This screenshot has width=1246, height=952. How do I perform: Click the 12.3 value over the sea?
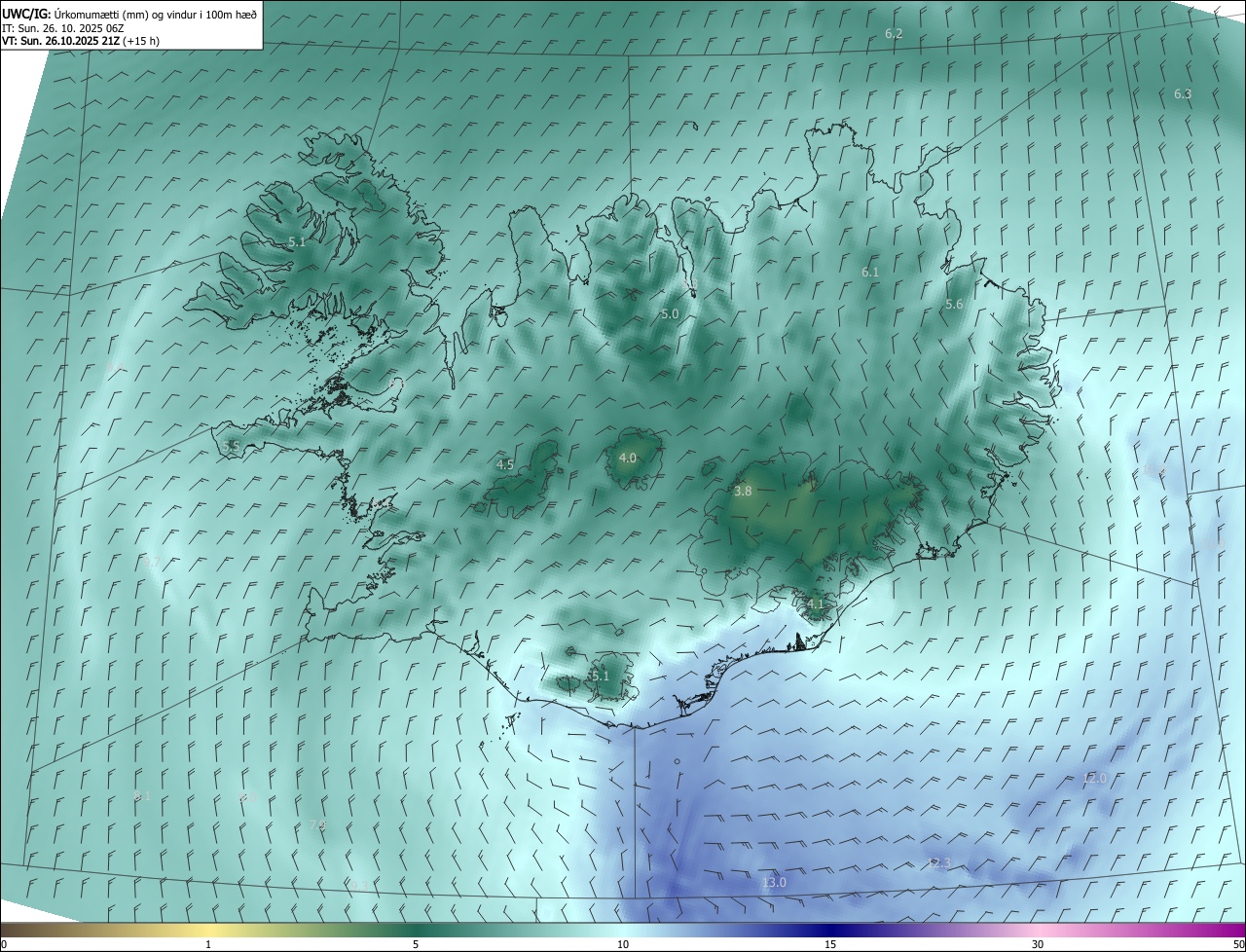937,863
